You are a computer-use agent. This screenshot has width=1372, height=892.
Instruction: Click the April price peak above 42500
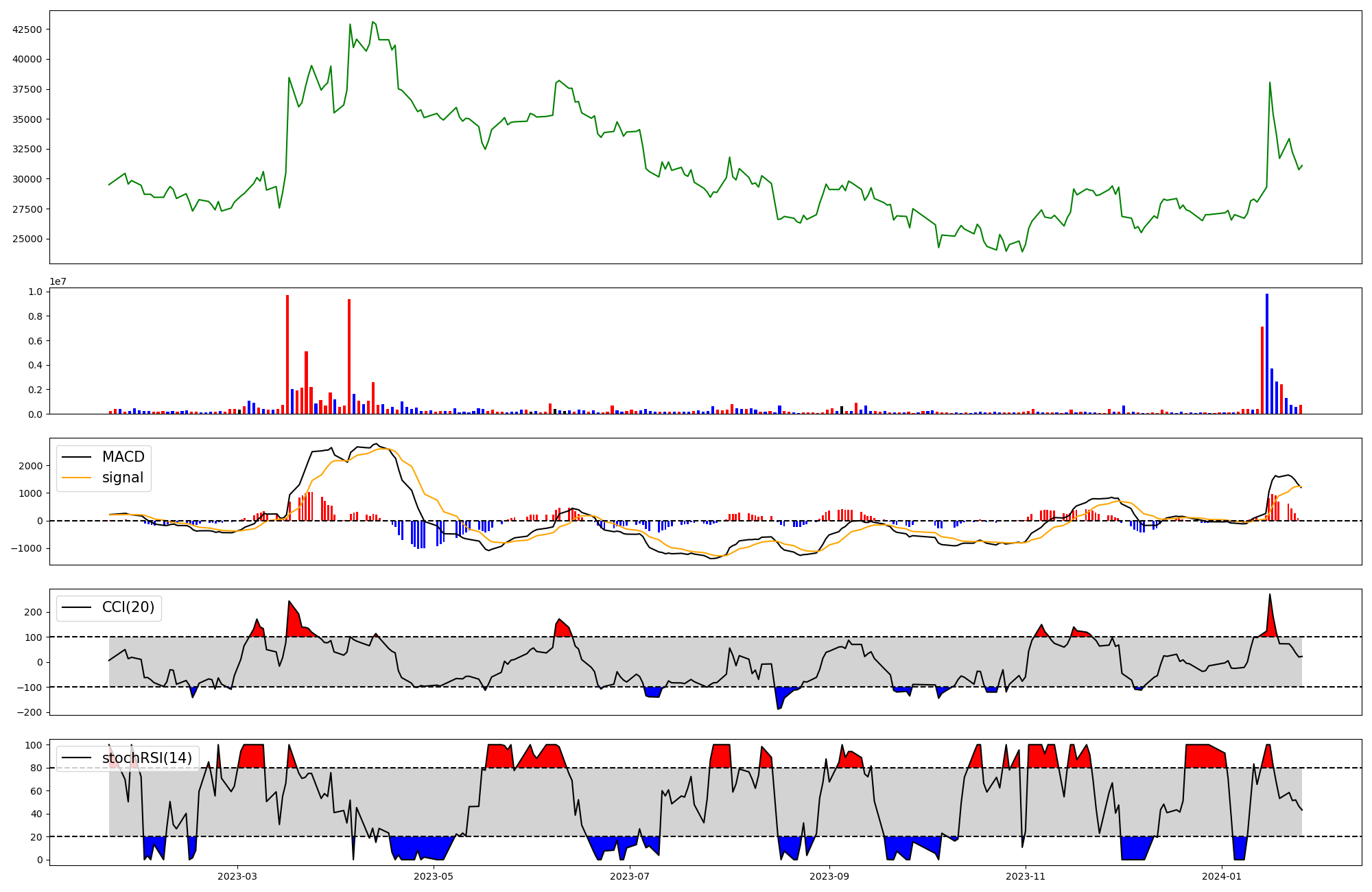pyautogui.click(x=372, y=22)
